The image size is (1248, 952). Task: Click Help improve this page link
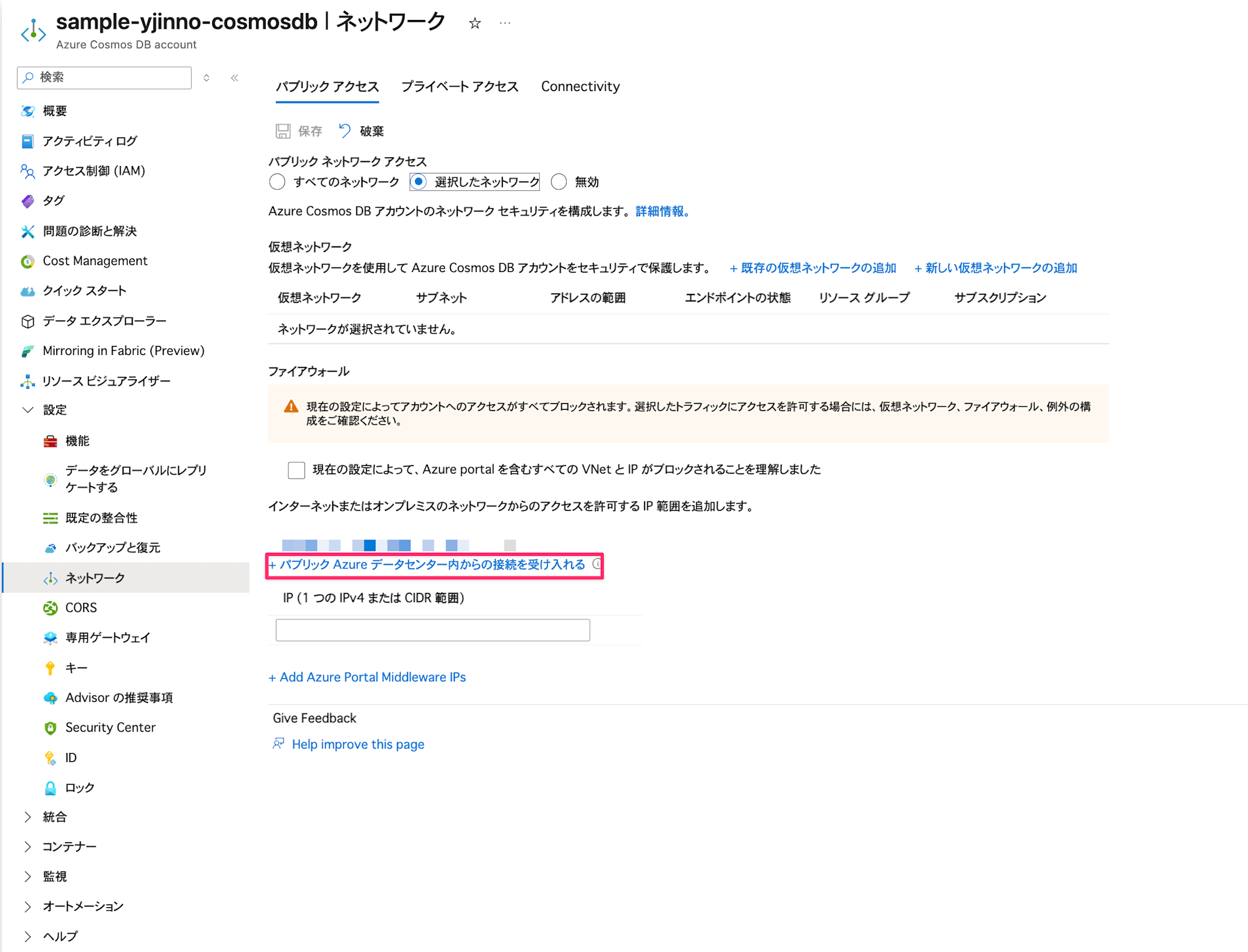358,744
